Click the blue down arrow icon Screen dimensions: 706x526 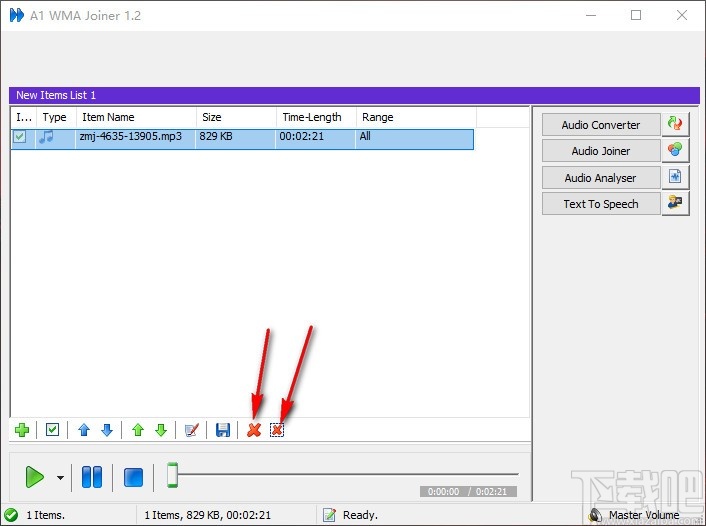click(107, 430)
